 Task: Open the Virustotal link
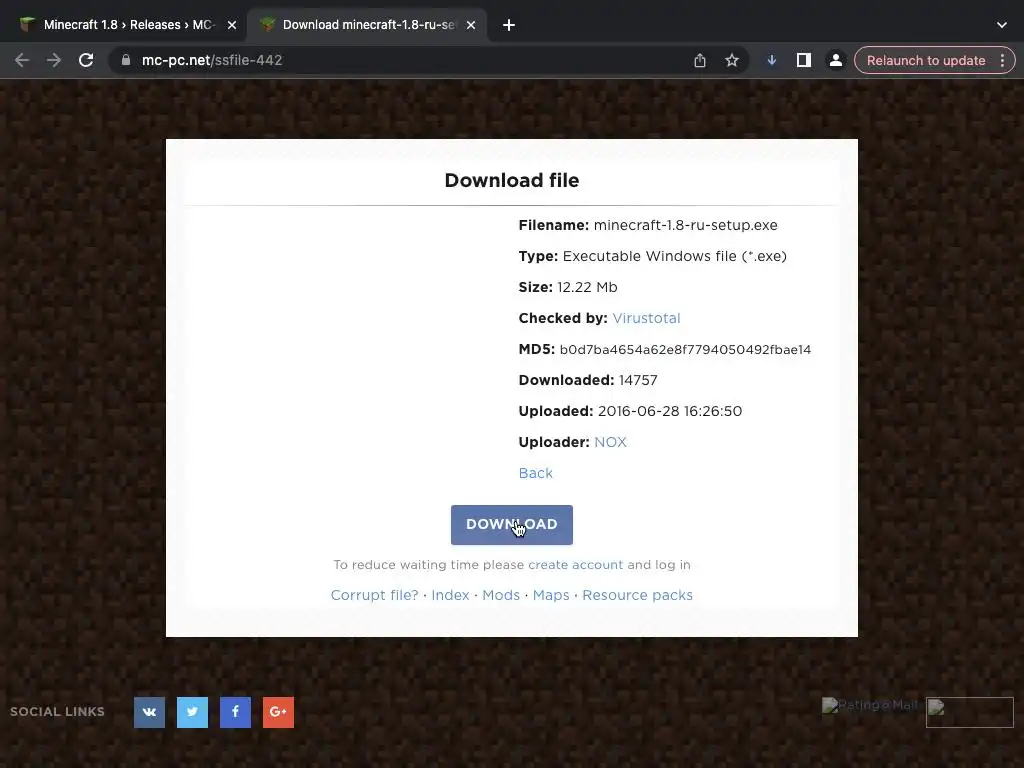point(646,318)
